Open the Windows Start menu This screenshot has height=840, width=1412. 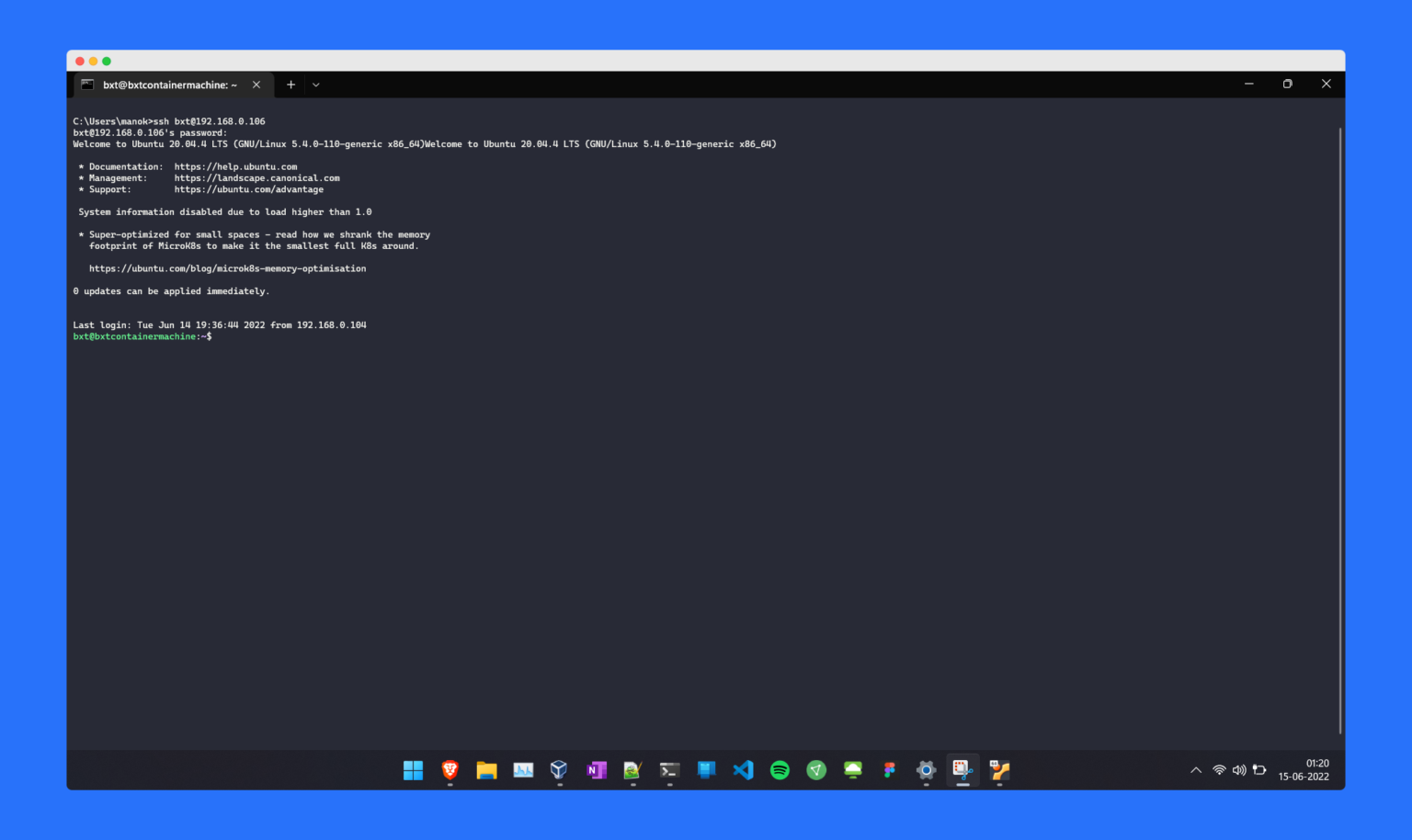pos(413,770)
